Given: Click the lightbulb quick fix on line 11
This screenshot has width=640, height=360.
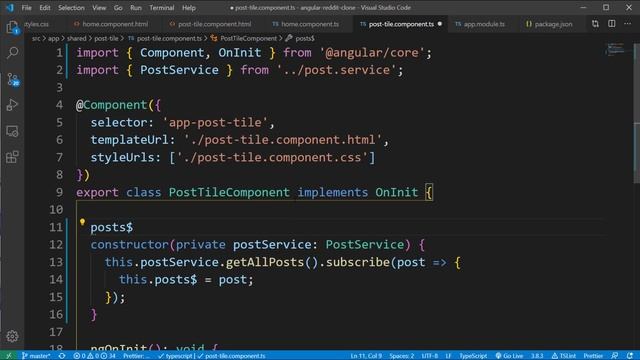Looking at the screenshot, I should click(x=82, y=222).
